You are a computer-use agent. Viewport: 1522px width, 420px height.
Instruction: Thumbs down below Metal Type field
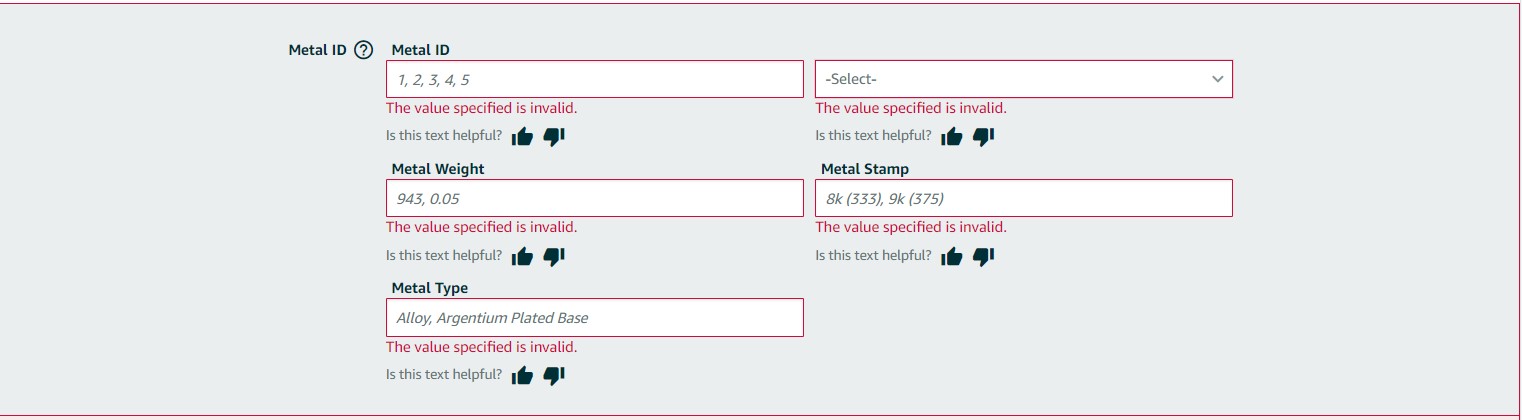[x=554, y=375]
